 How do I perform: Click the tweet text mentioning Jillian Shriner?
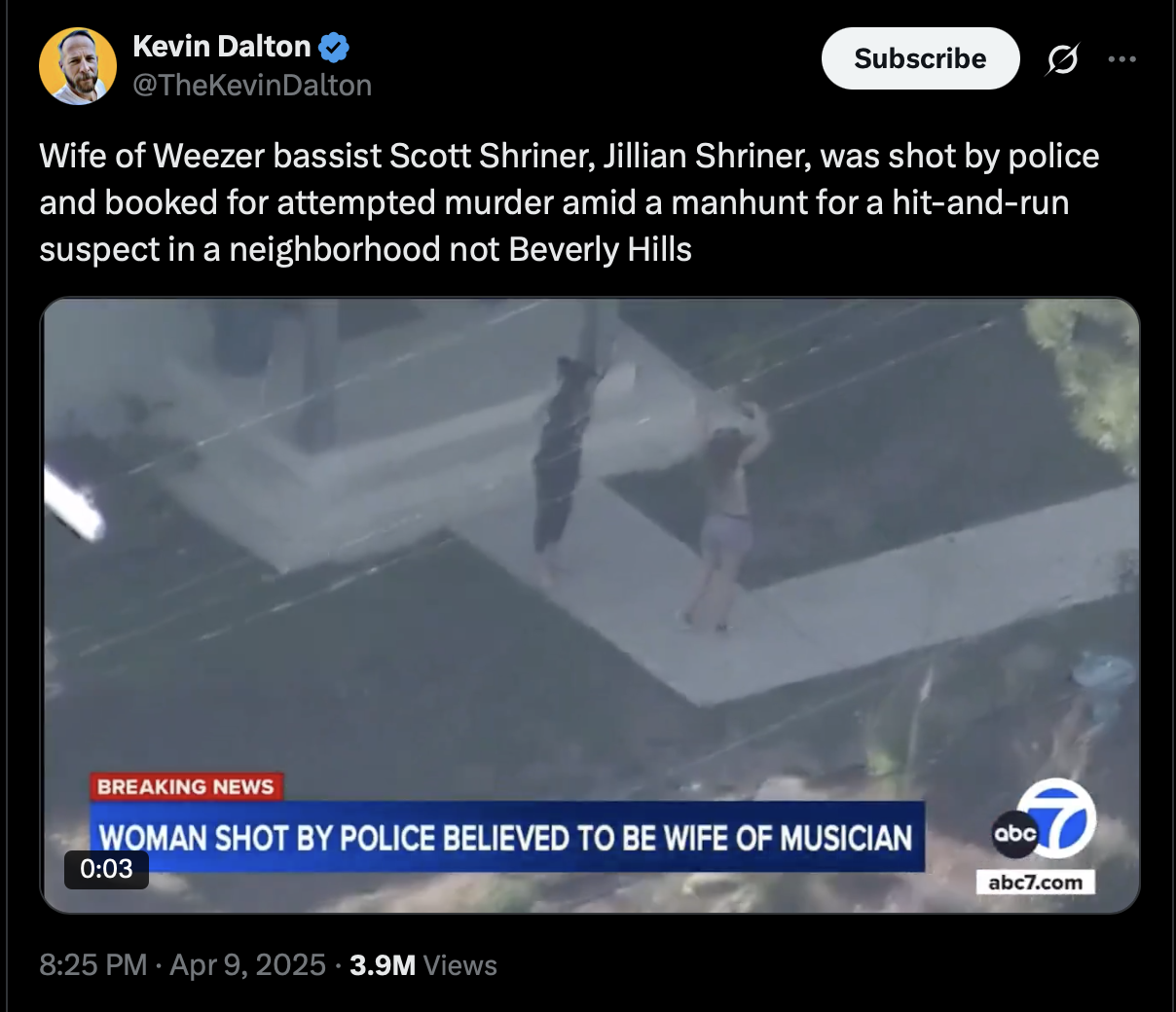coord(570,202)
